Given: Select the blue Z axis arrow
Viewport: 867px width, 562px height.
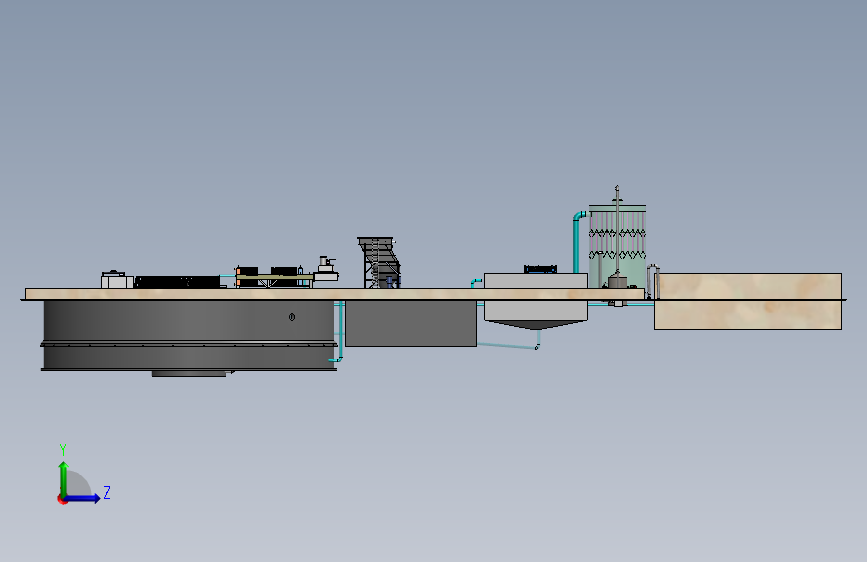Looking at the screenshot, I should pos(83,498).
